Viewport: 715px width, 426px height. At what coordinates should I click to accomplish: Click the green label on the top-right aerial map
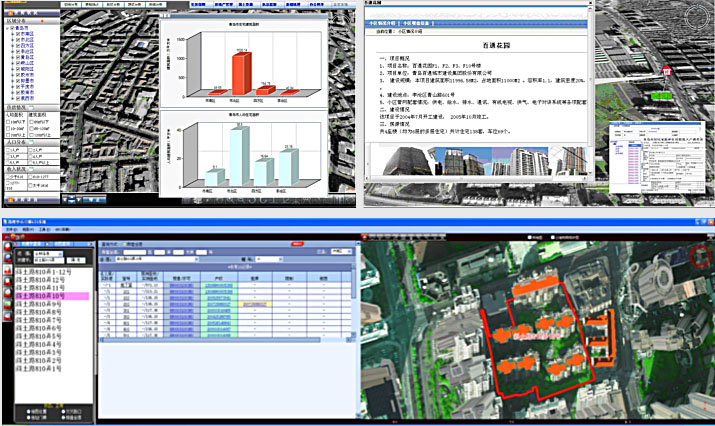[661, 95]
